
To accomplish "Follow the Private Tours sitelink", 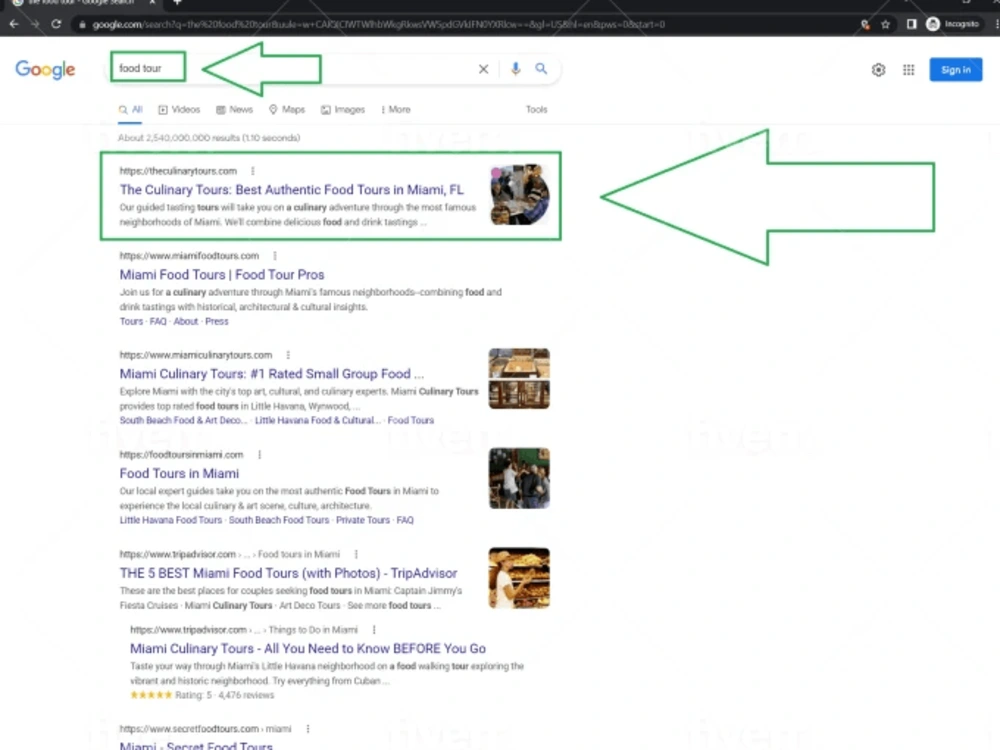I will 363,520.
